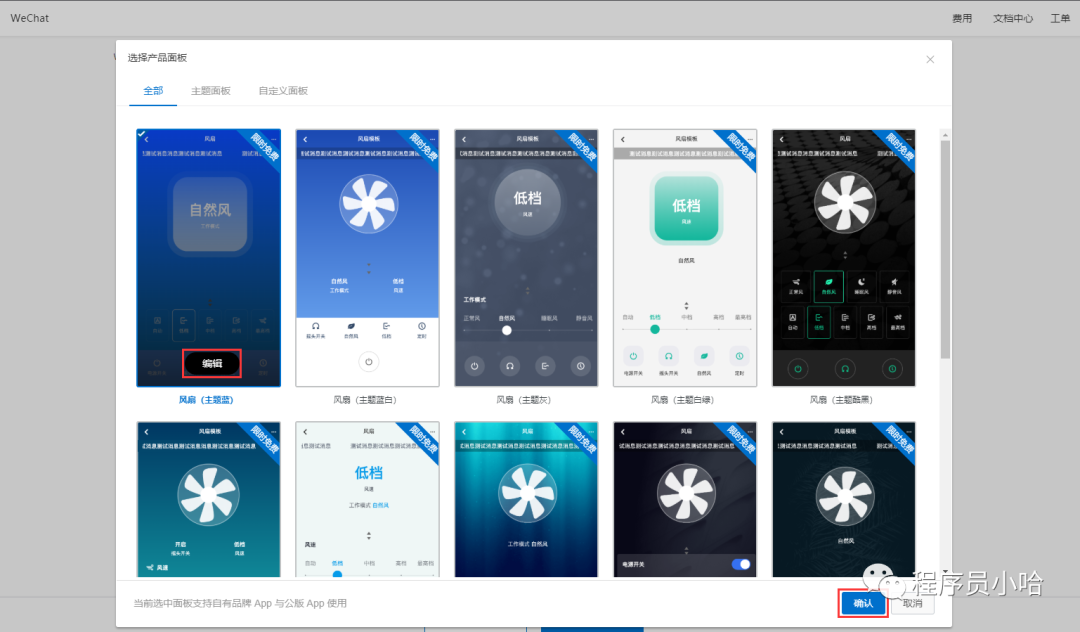Close the 选择产品面板 dialog with X
Screen dimensions: 1080x632
point(930,59)
